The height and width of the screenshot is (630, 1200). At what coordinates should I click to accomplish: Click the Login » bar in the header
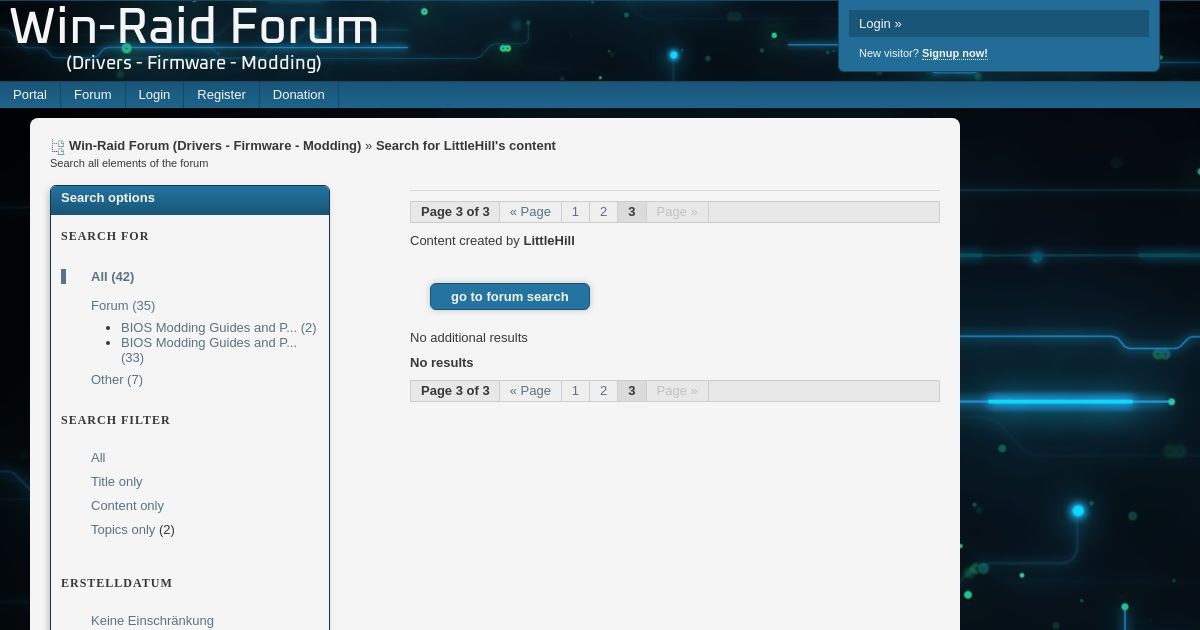[999, 23]
